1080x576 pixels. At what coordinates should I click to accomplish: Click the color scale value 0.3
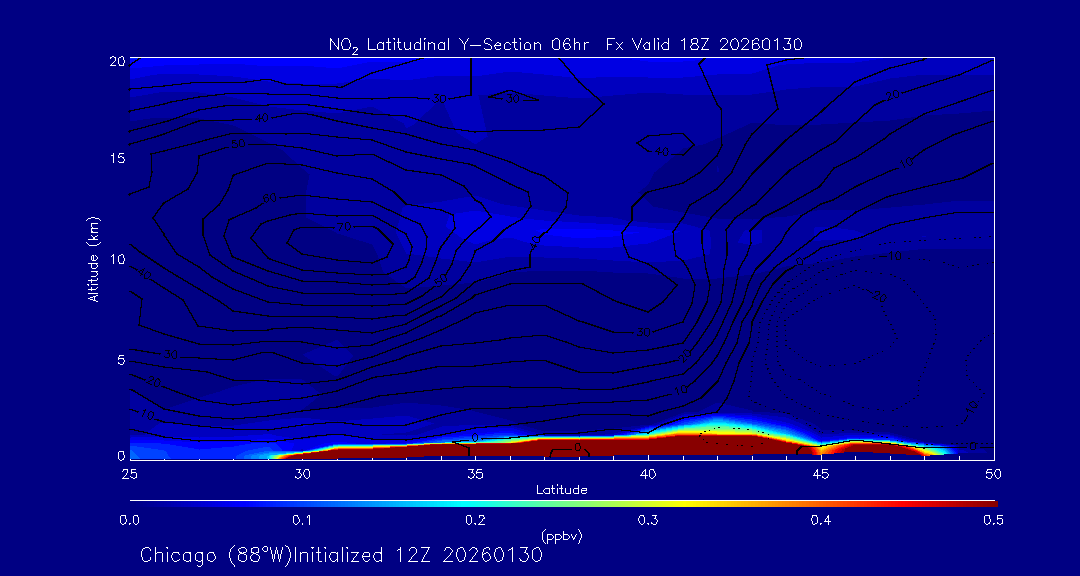(x=648, y=521)
